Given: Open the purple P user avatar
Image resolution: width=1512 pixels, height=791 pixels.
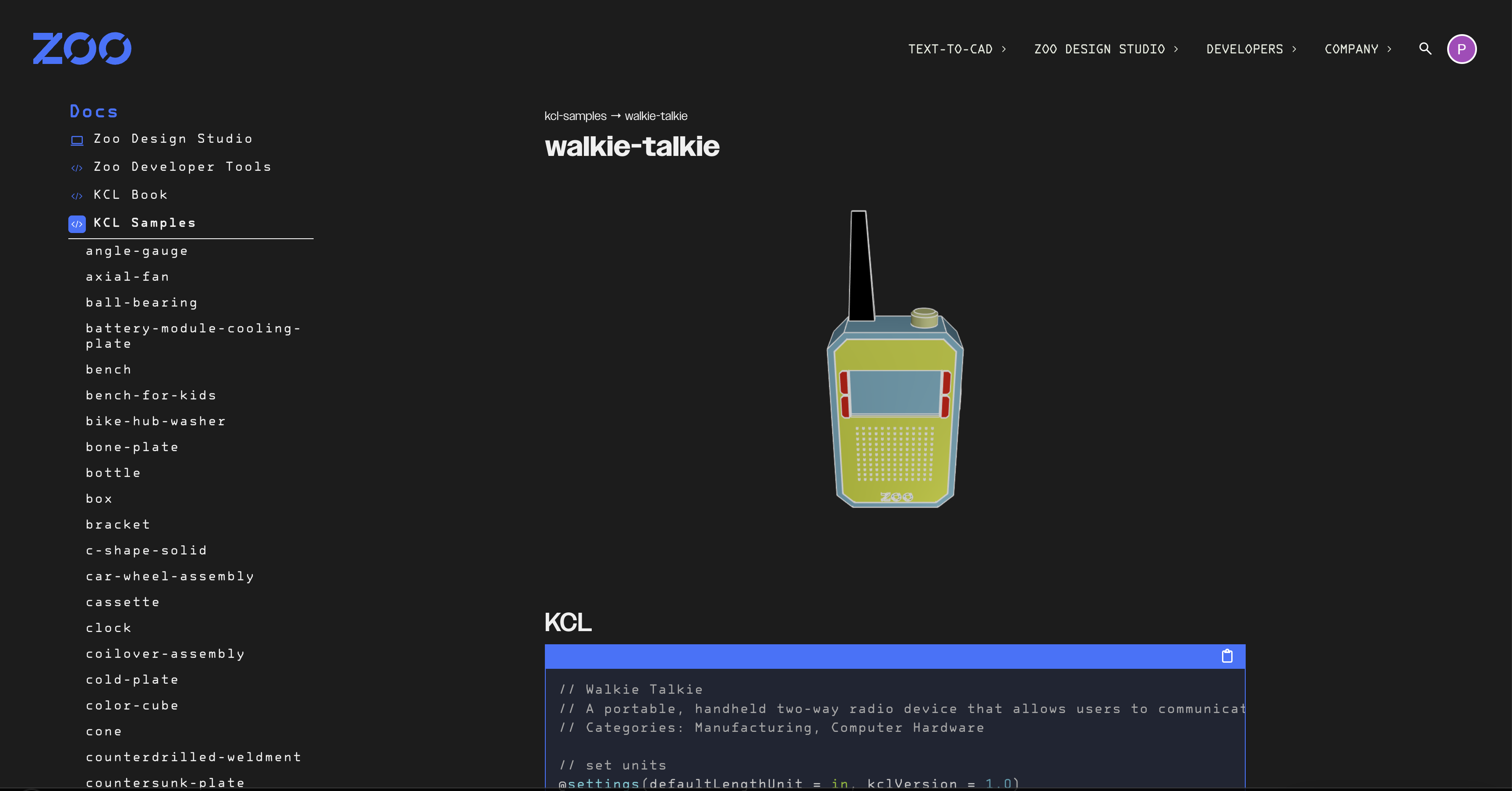Looking at the screenshot, I should click(x=1461, y=49).
